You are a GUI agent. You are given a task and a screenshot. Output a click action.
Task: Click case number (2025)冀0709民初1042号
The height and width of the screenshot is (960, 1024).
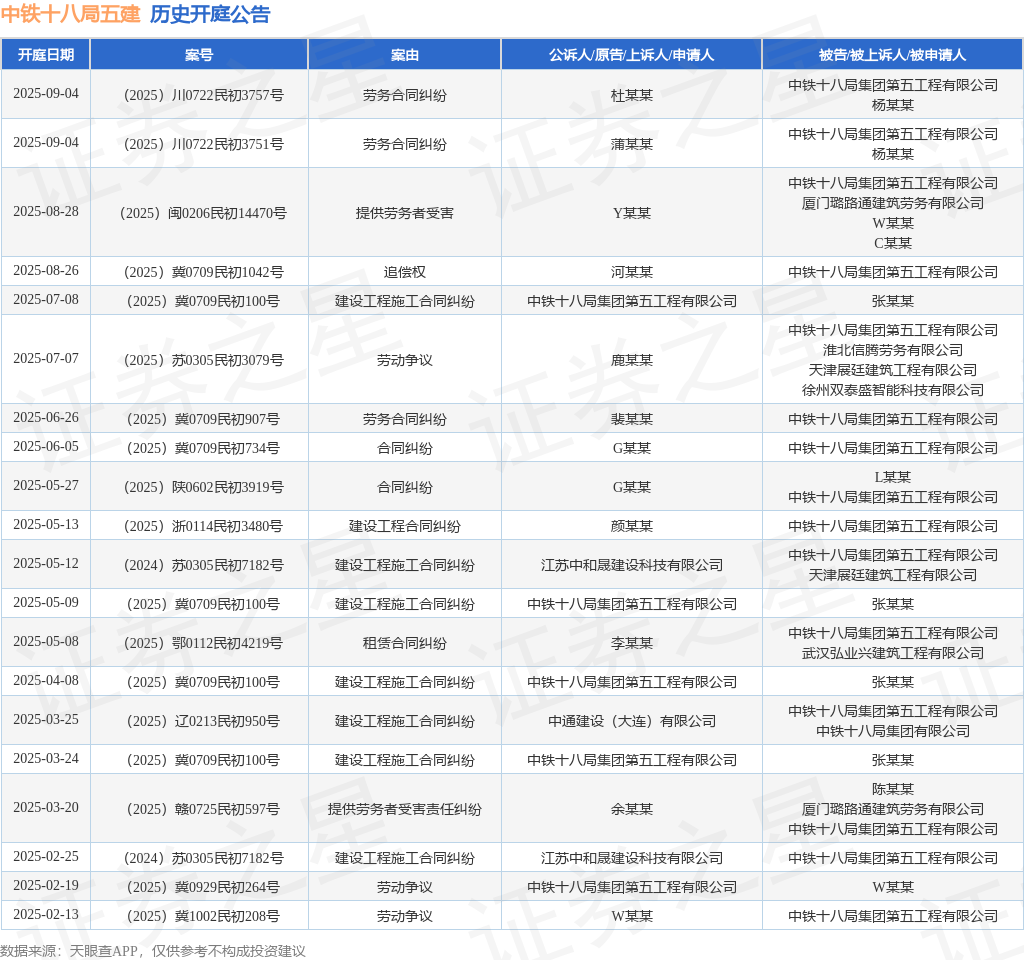pyautogui.click(x=203, y=272)
